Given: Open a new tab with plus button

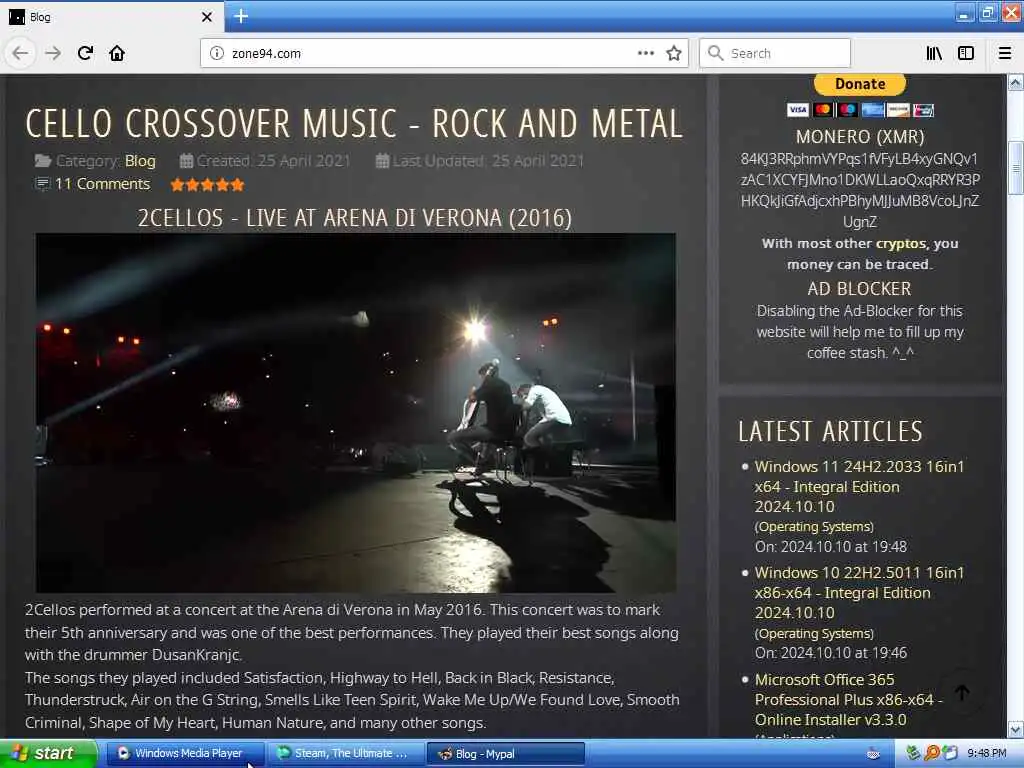Looking at the screenshot, I should (x=241, y=16).
